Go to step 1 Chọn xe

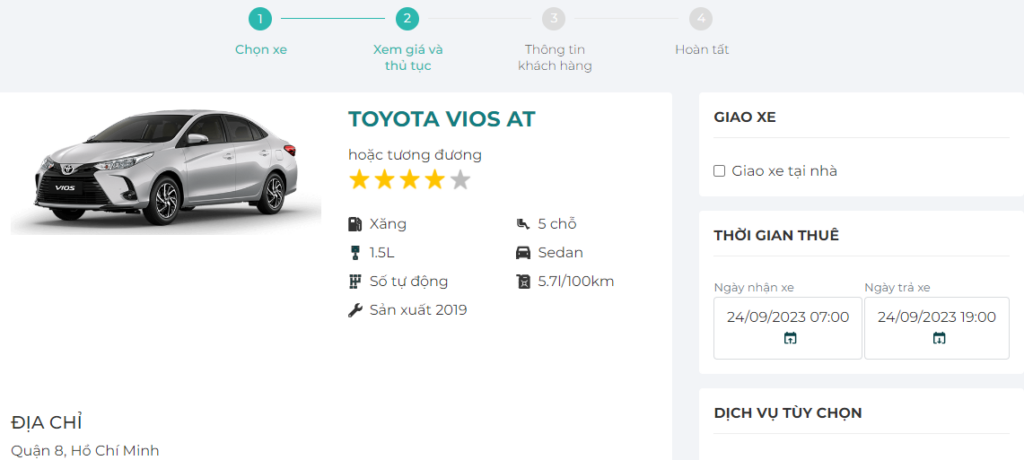pyautogui.click(x=260, y=19)
